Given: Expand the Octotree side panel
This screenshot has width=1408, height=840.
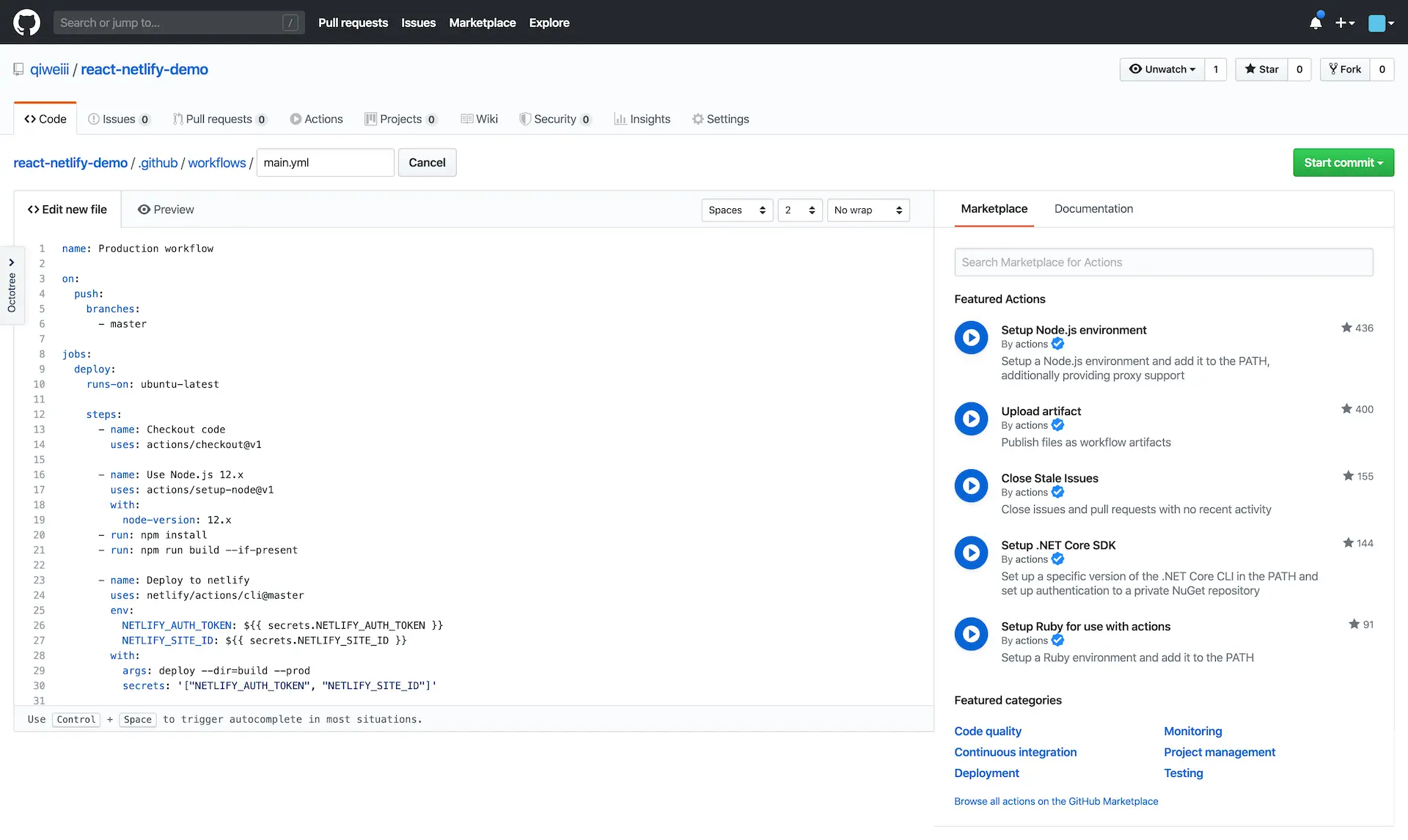Looking at the screenshot, I should (12, 284).
